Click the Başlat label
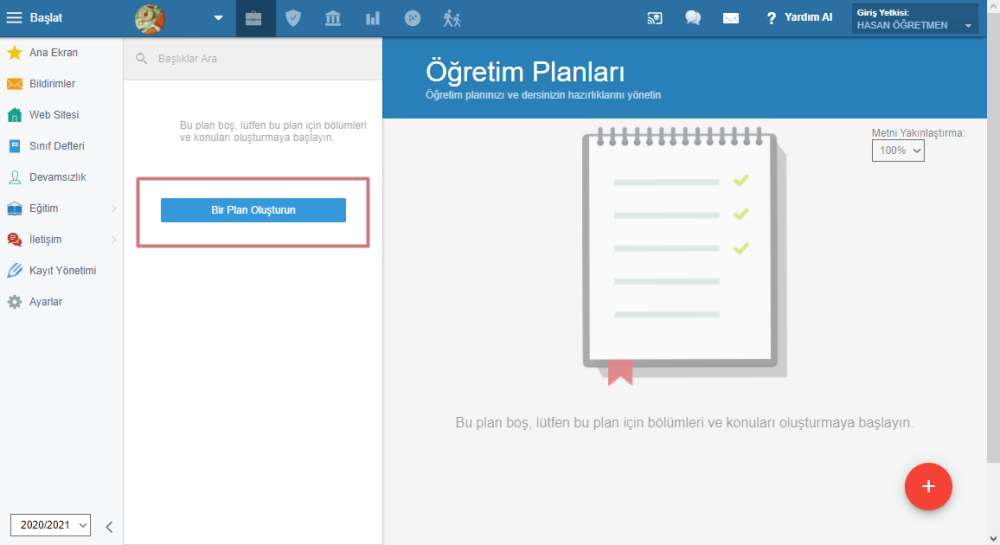 click(46, 18)
